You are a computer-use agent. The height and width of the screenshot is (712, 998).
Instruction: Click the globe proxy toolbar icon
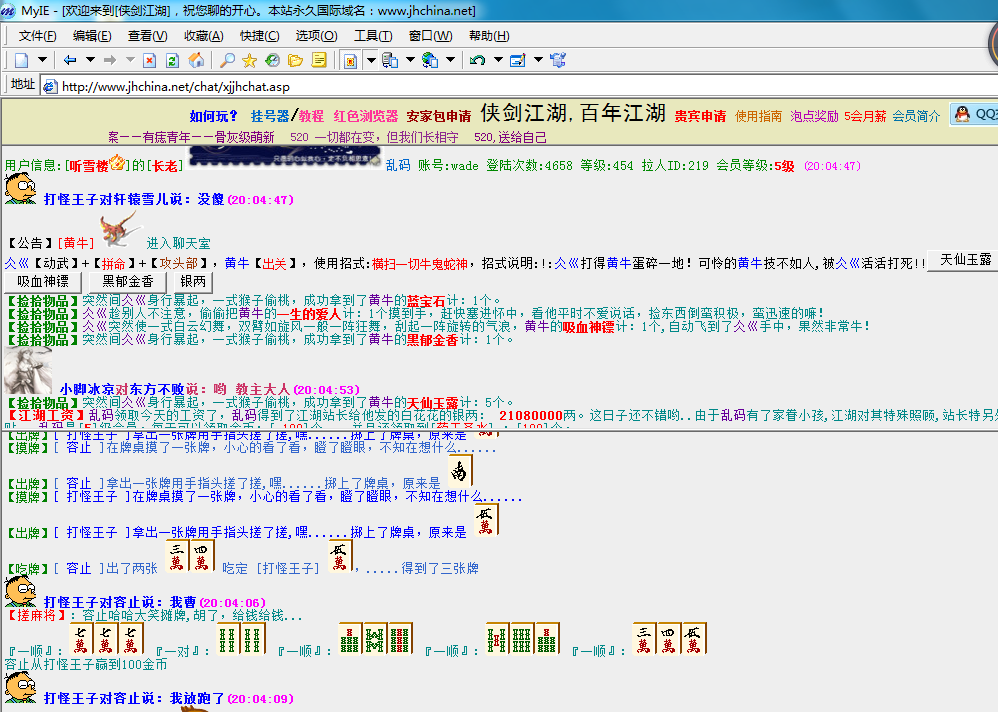430,60
